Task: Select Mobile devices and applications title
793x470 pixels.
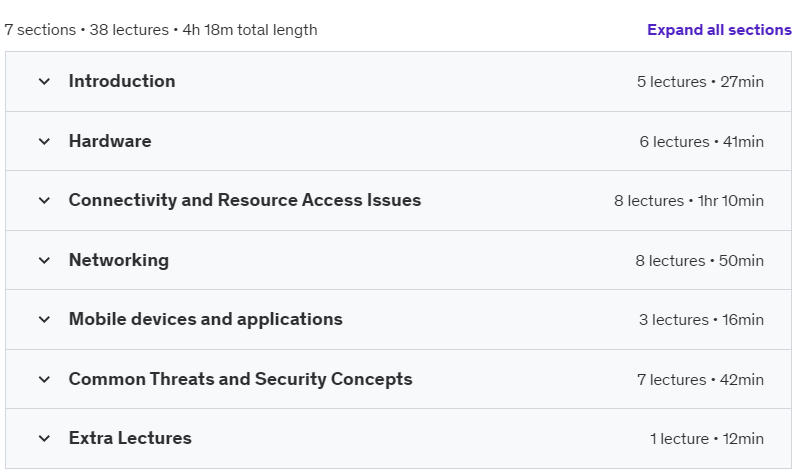Action: (x=205, y=319)
